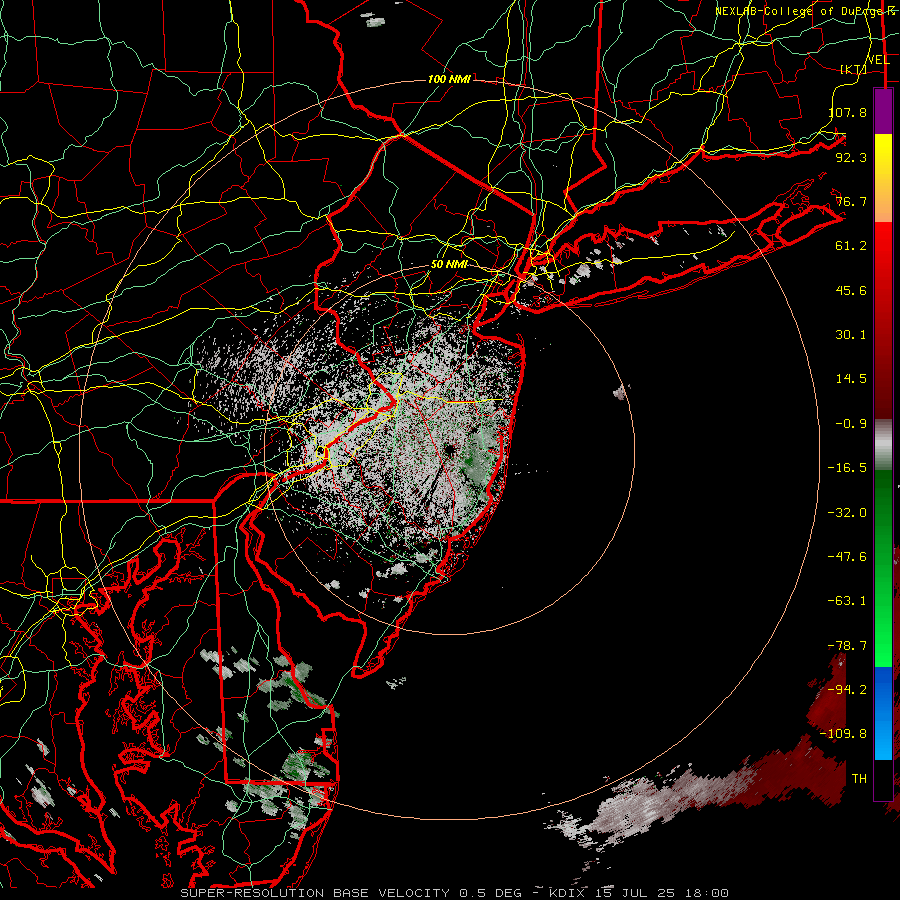The height and width of the screenshot is (900, 900).
Task: Click the -78.7 scale value
Action: point(847,646)
